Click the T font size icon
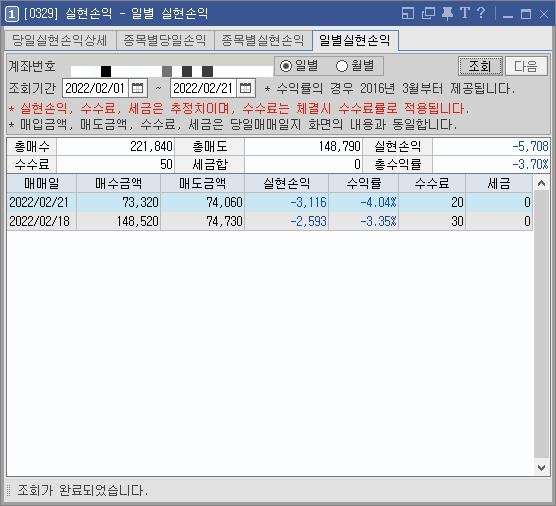 pyautogui.click(x=465, y=13)
